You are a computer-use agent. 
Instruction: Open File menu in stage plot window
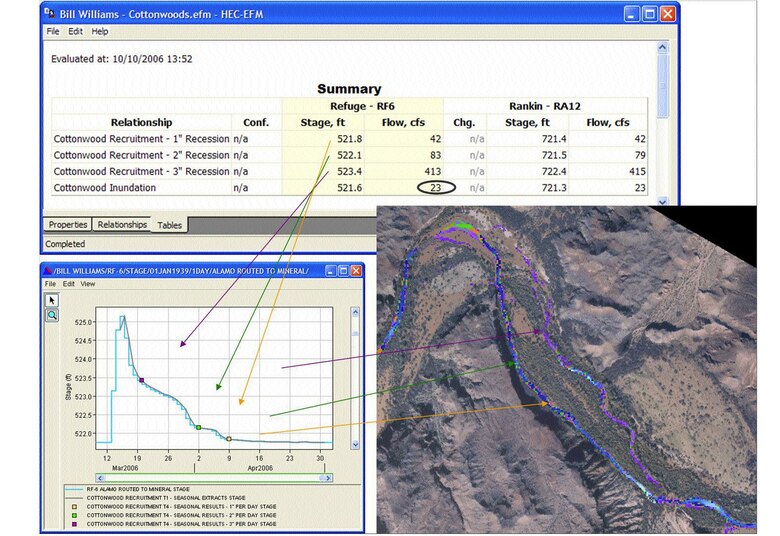click(50, 284)
